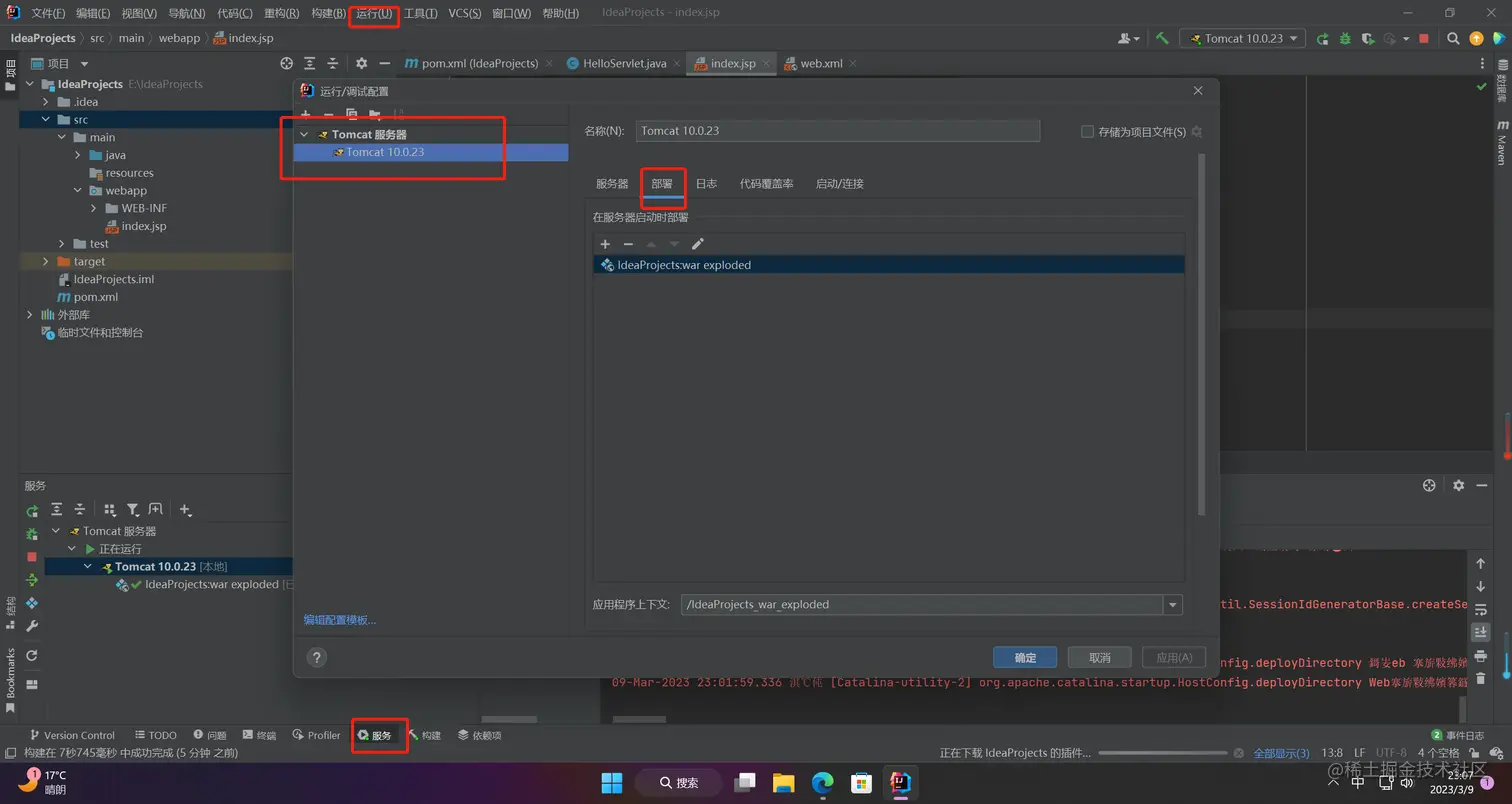The image size is (1512, 804).
Task: Open the user account icon in the top toolbar
Action: 1130,38
